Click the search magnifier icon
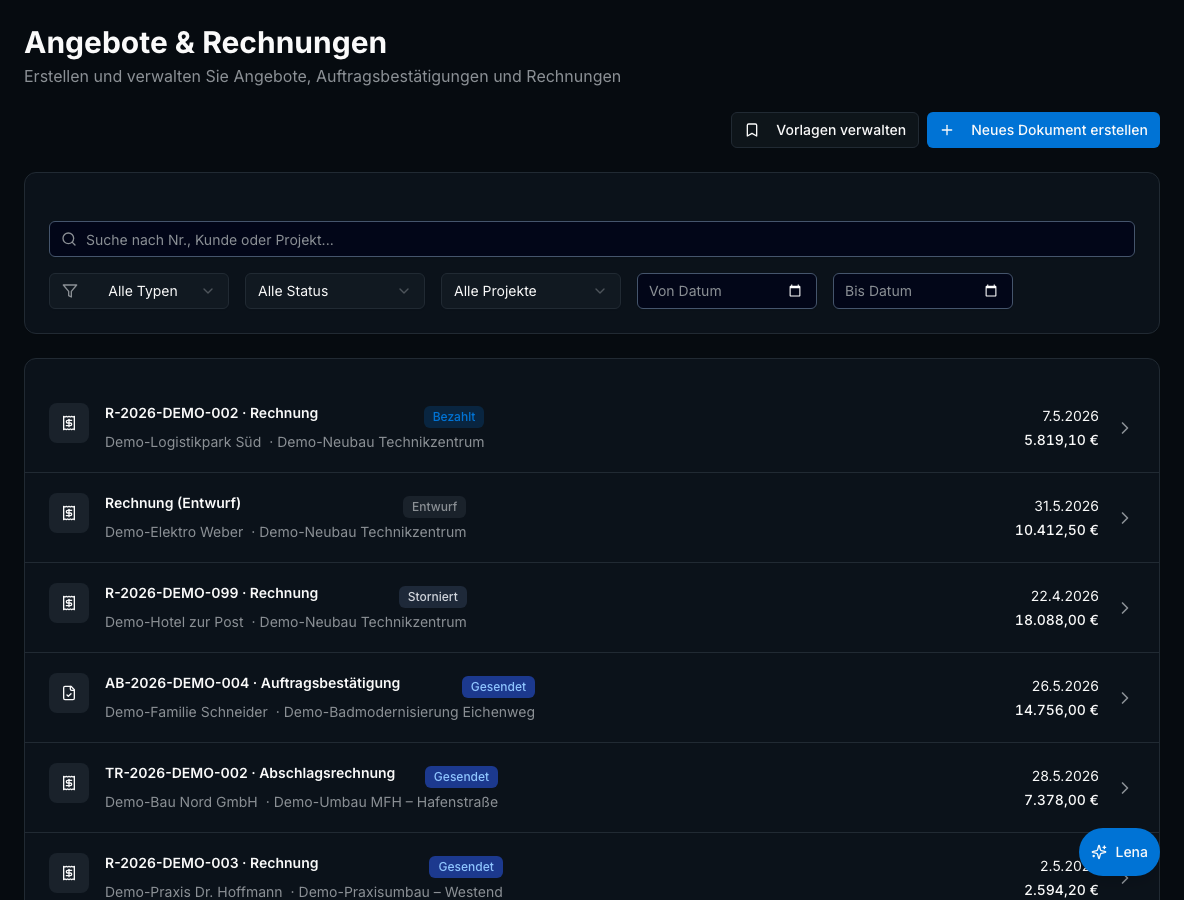This screenshot has width=1184, height=900. pyautogui.click(x=69, y=239)
